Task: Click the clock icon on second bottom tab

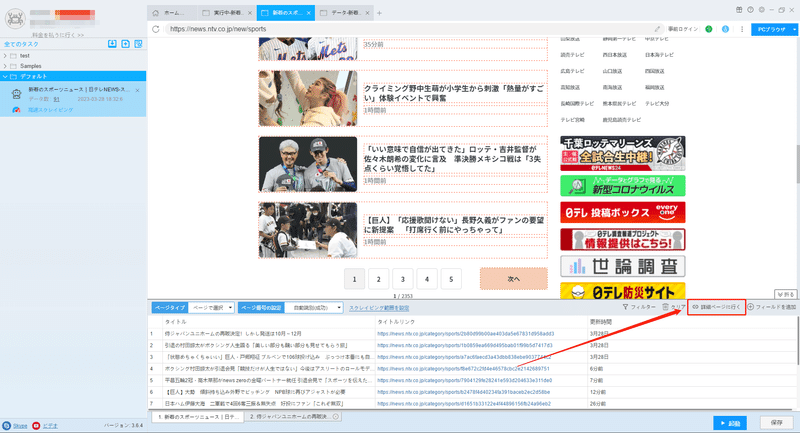Action: pyautogui.click(x=336, y=417)
